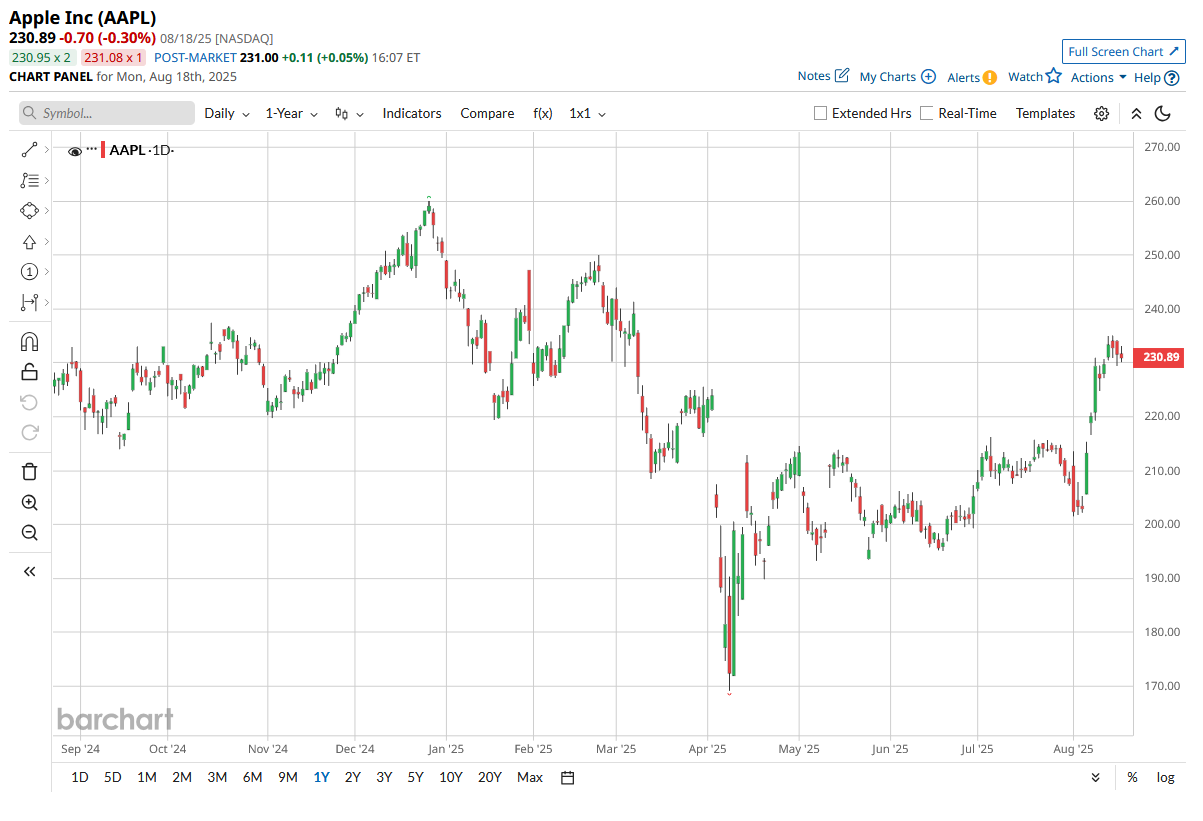Select the Max range tab
Viewport: 1203px width, 821px height.
(x=530, y=777)
